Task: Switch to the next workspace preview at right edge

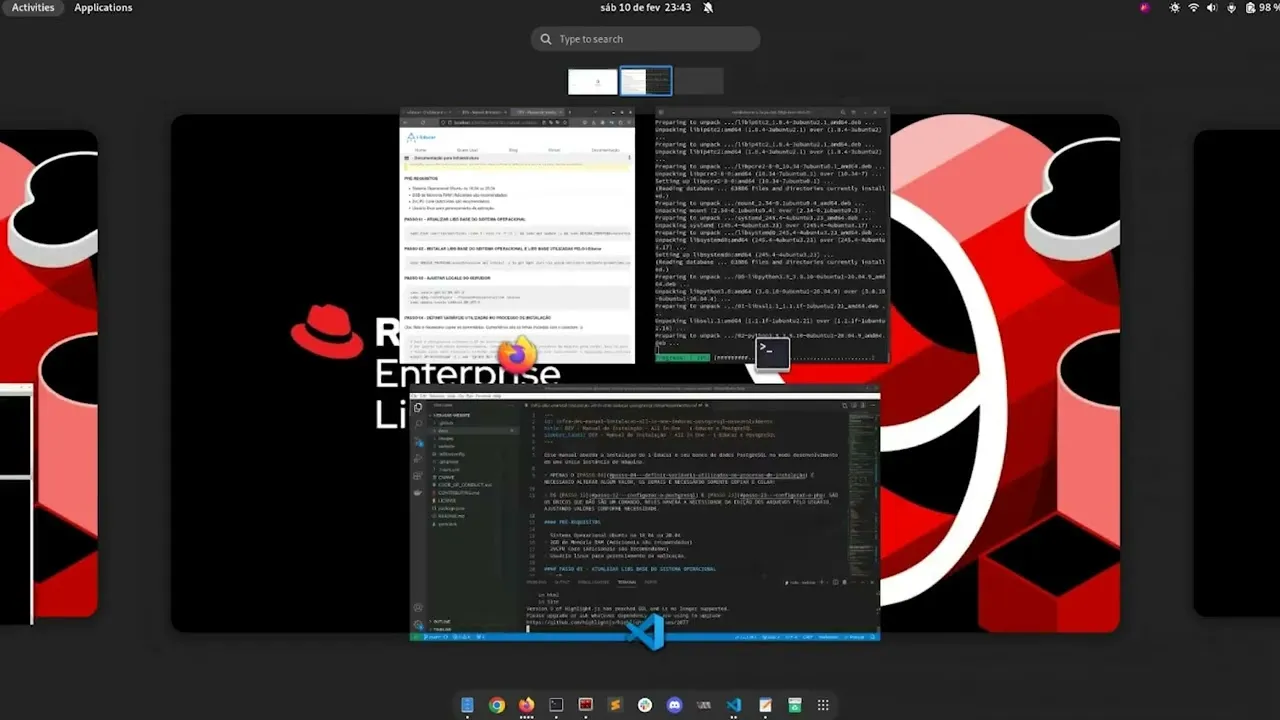Action: pos(1237,373)
